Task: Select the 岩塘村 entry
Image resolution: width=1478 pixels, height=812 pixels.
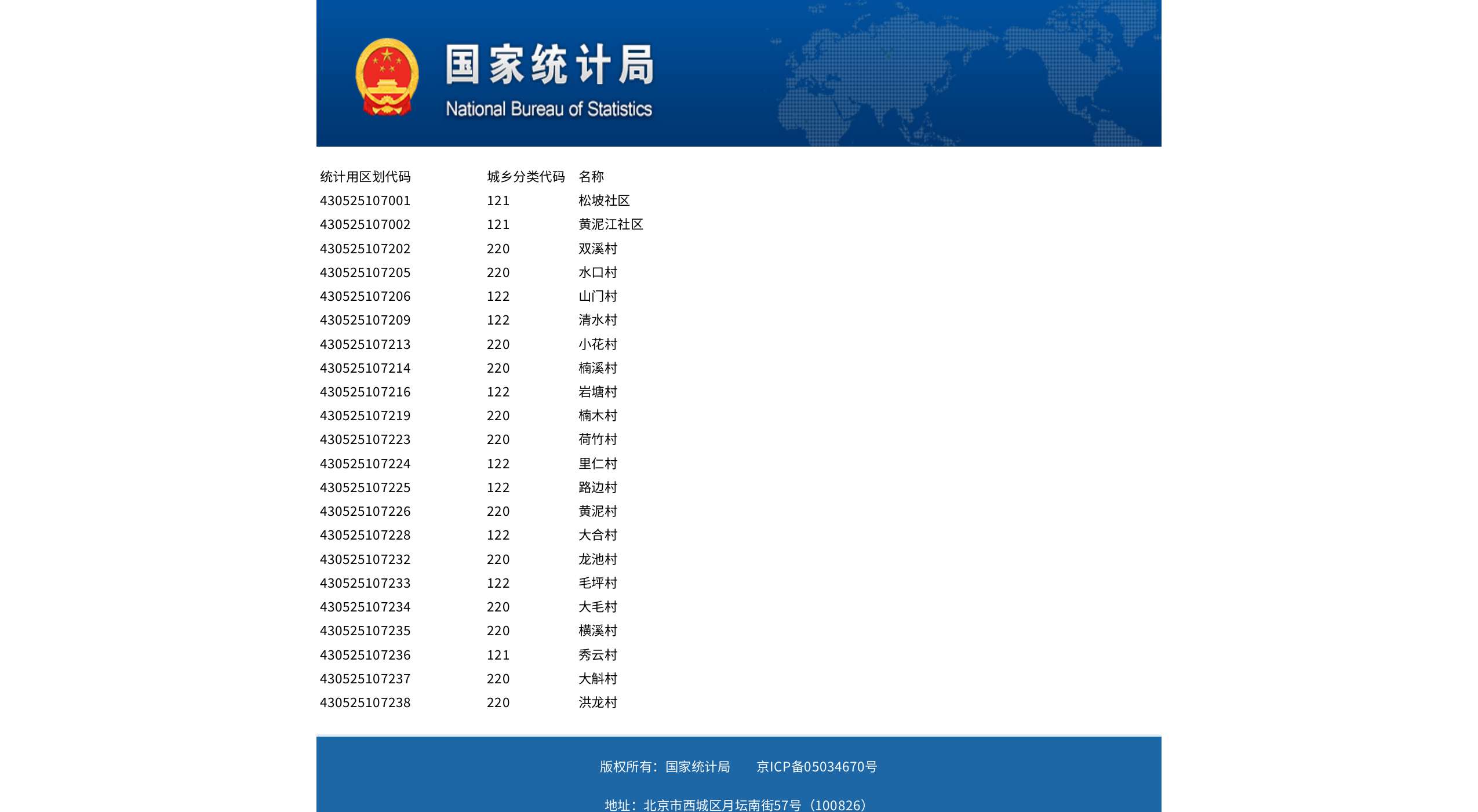Action: tap(598, 392)
